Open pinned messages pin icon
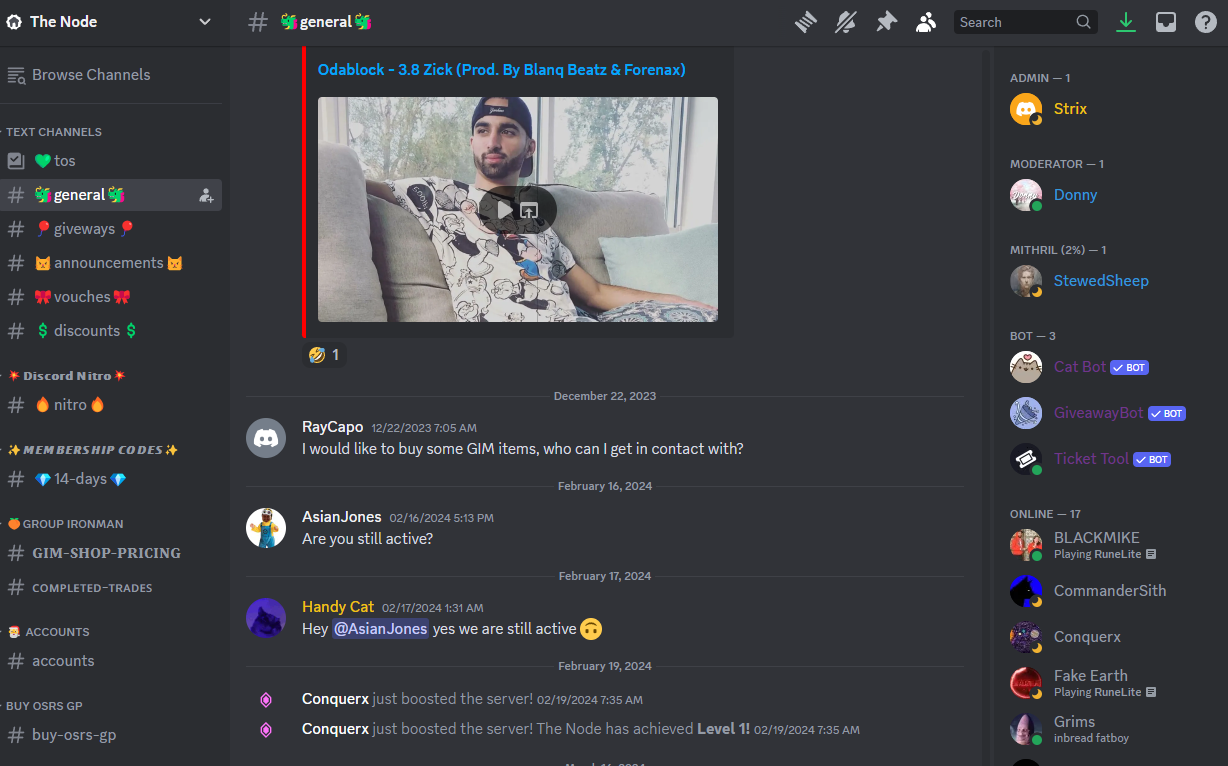This screenshot has height=766, width=1228. pos(886,22)
